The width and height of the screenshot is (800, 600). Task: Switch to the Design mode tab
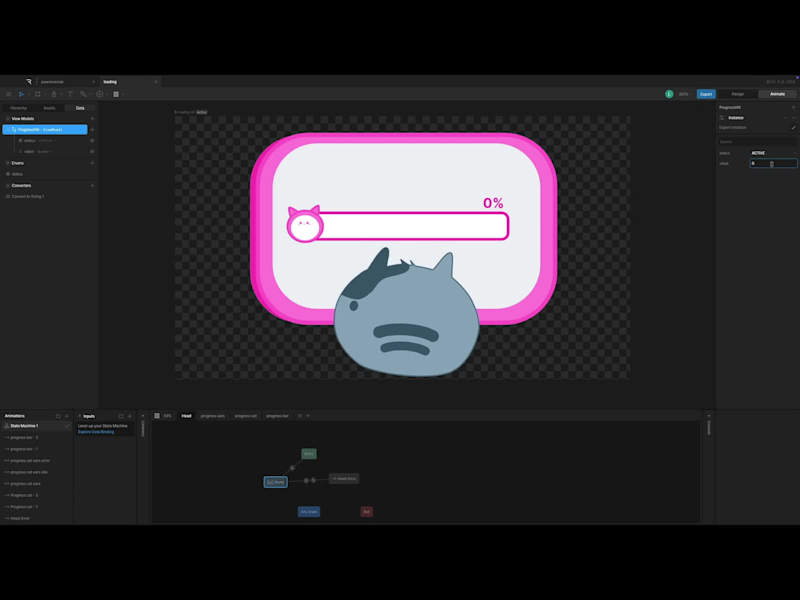737,94
